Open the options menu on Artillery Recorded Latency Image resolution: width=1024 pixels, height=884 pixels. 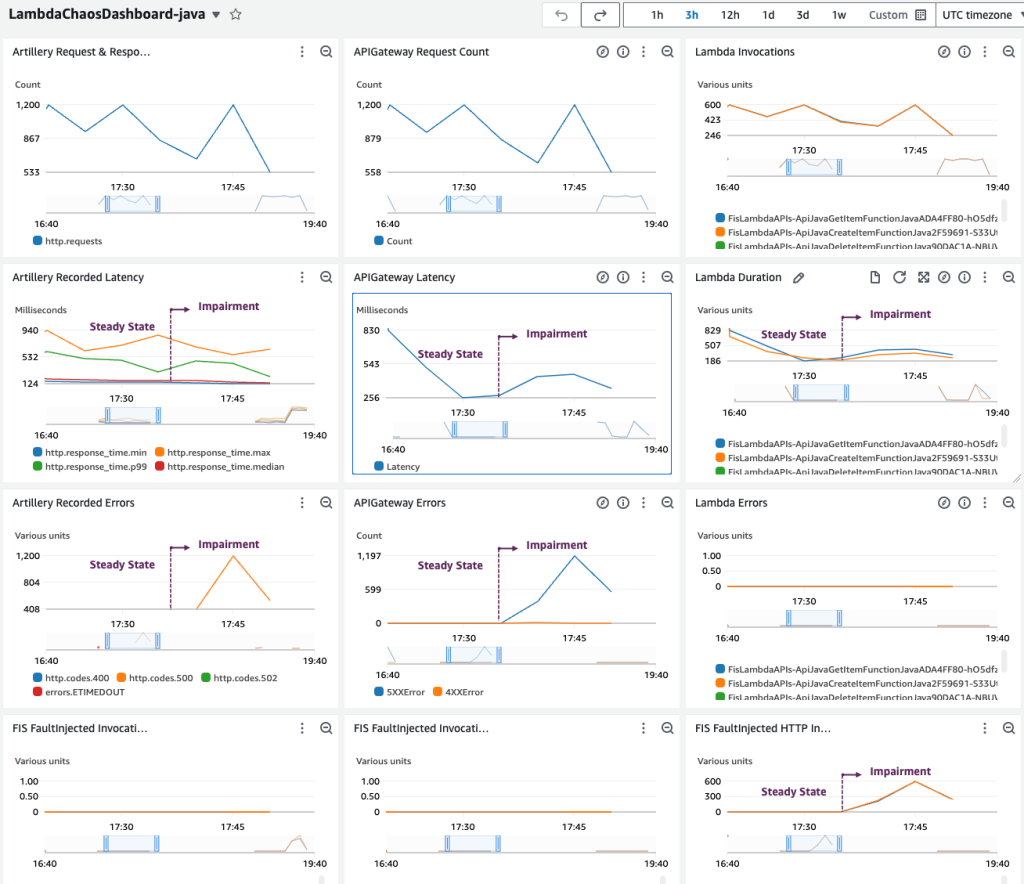click(x=302, y=277)
